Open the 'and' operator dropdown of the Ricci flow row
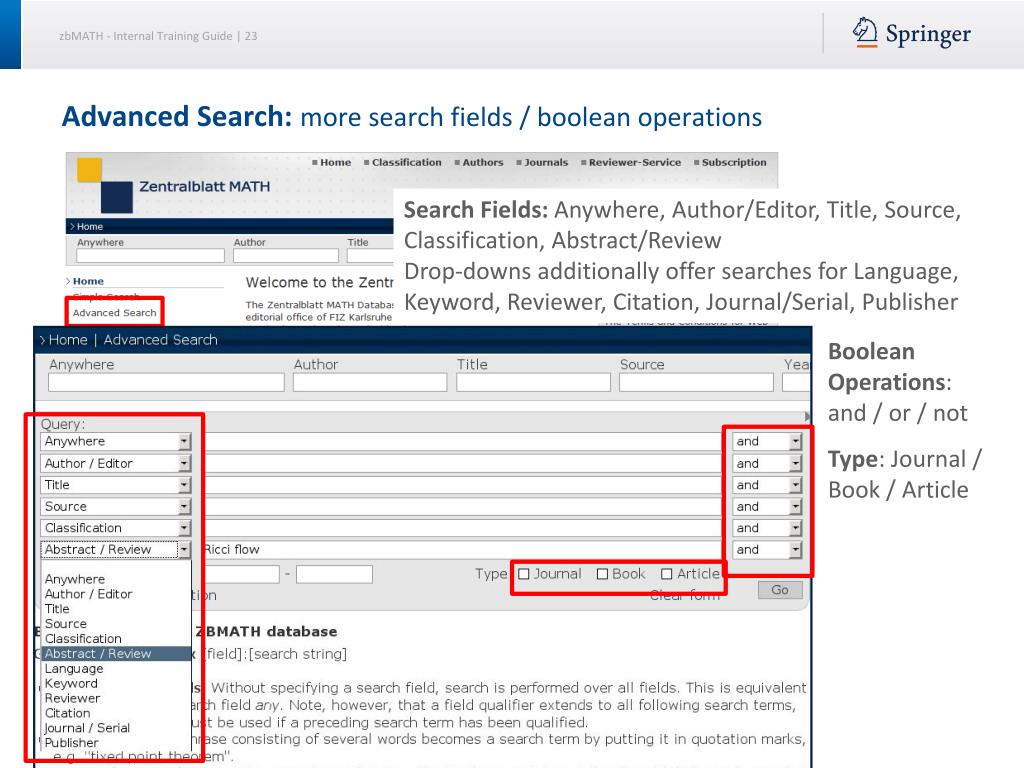The height and width of the screenshot is (768, 1024). point(767,549)
